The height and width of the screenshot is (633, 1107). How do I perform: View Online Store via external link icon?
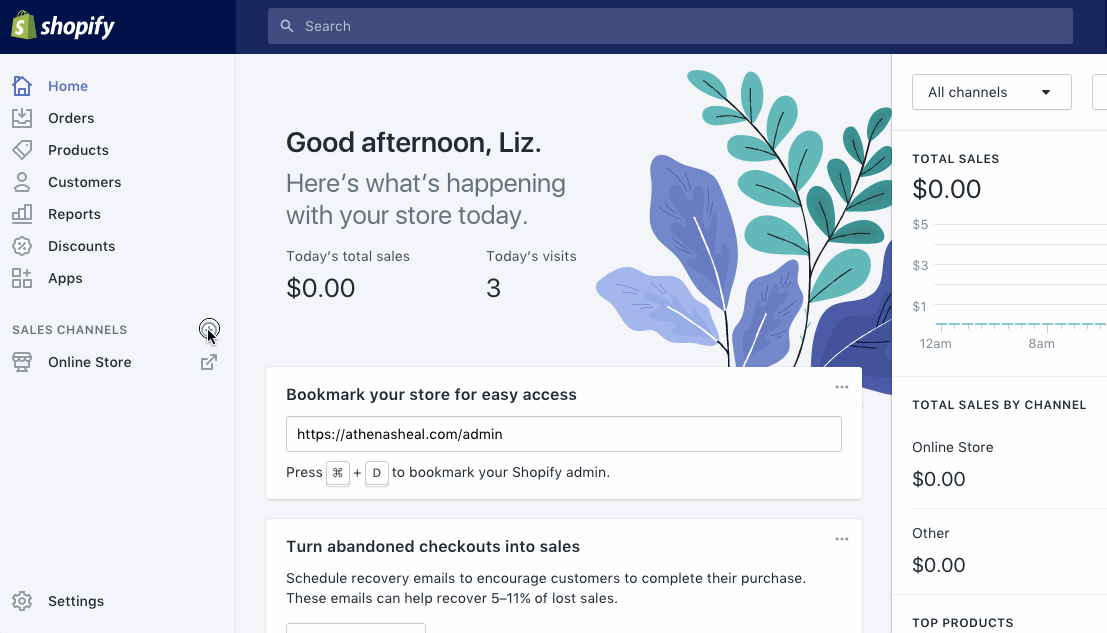pyautogui.click(x=208, y=362)
